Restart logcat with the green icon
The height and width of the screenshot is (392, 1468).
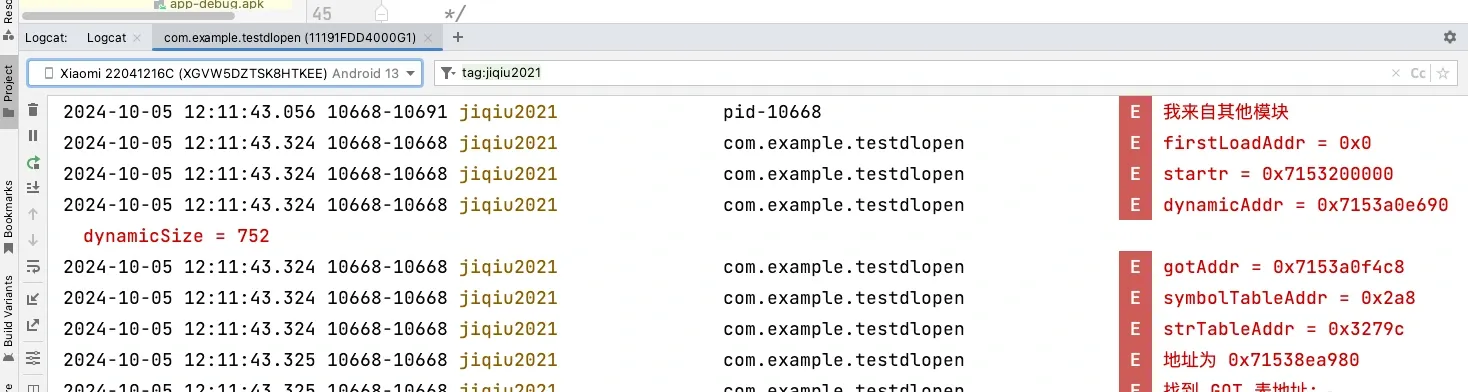33,162
